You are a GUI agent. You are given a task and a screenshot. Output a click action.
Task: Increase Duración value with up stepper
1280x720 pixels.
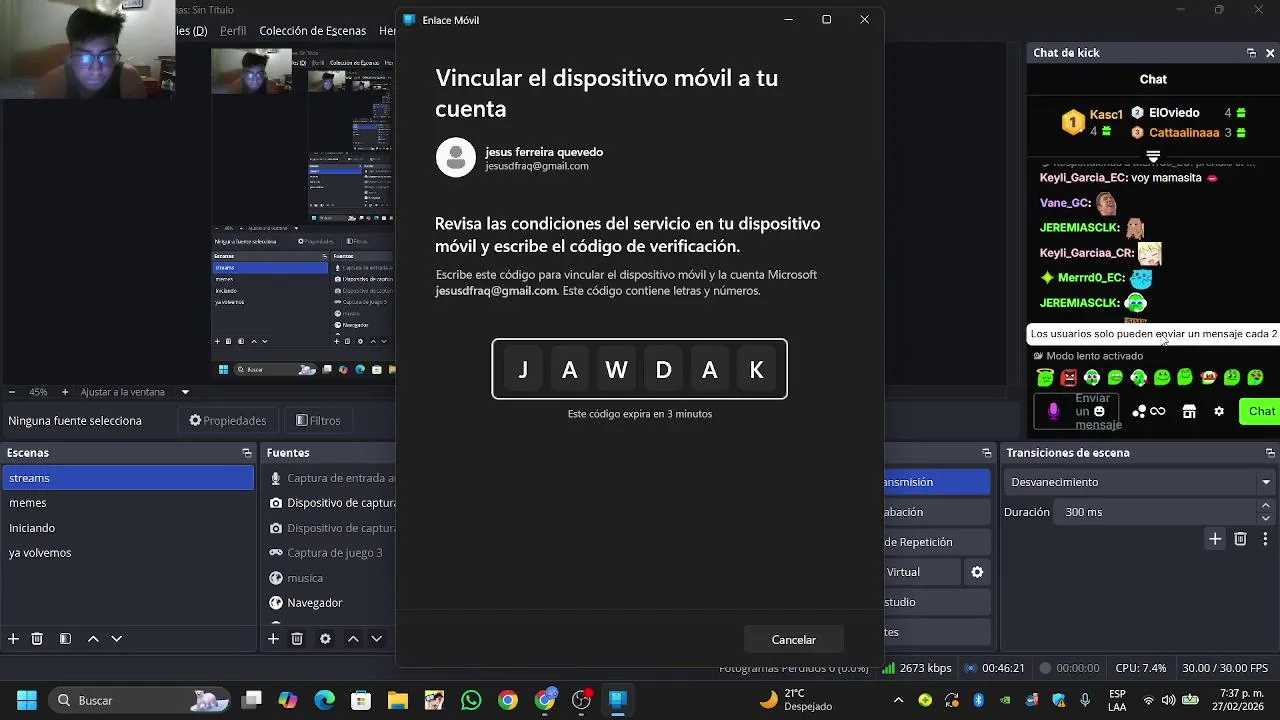(x=1266, y=506)
